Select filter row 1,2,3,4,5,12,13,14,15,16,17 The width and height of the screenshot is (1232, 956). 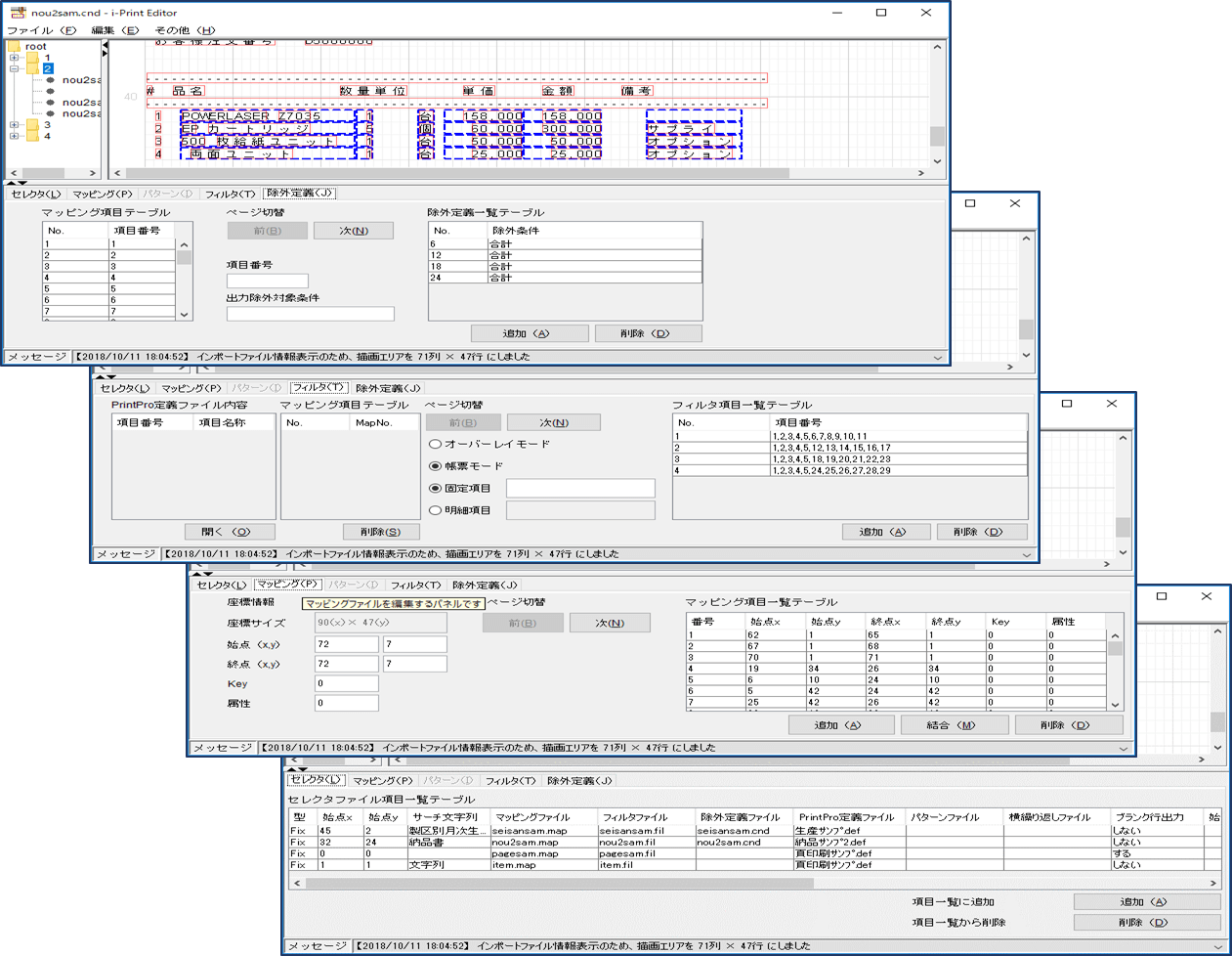(x=850, y=448)
